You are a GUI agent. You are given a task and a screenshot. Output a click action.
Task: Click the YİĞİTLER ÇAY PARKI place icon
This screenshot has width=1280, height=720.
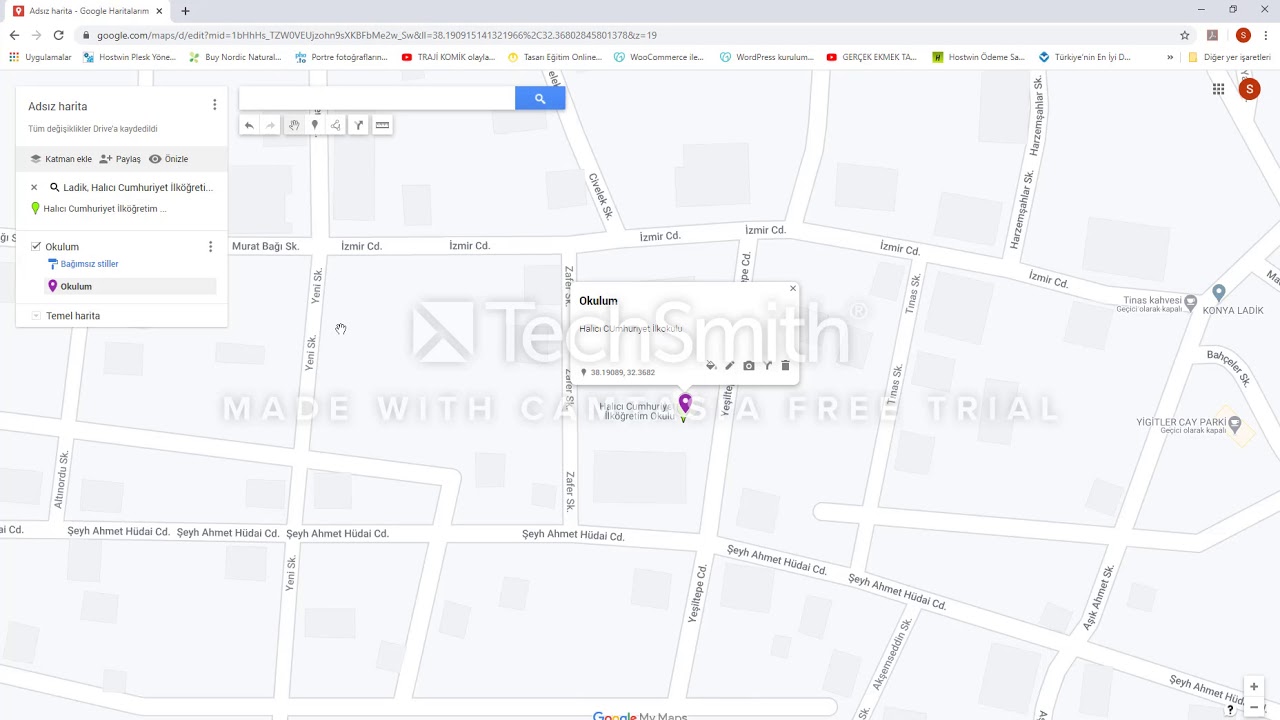[x=1235, y=422]
